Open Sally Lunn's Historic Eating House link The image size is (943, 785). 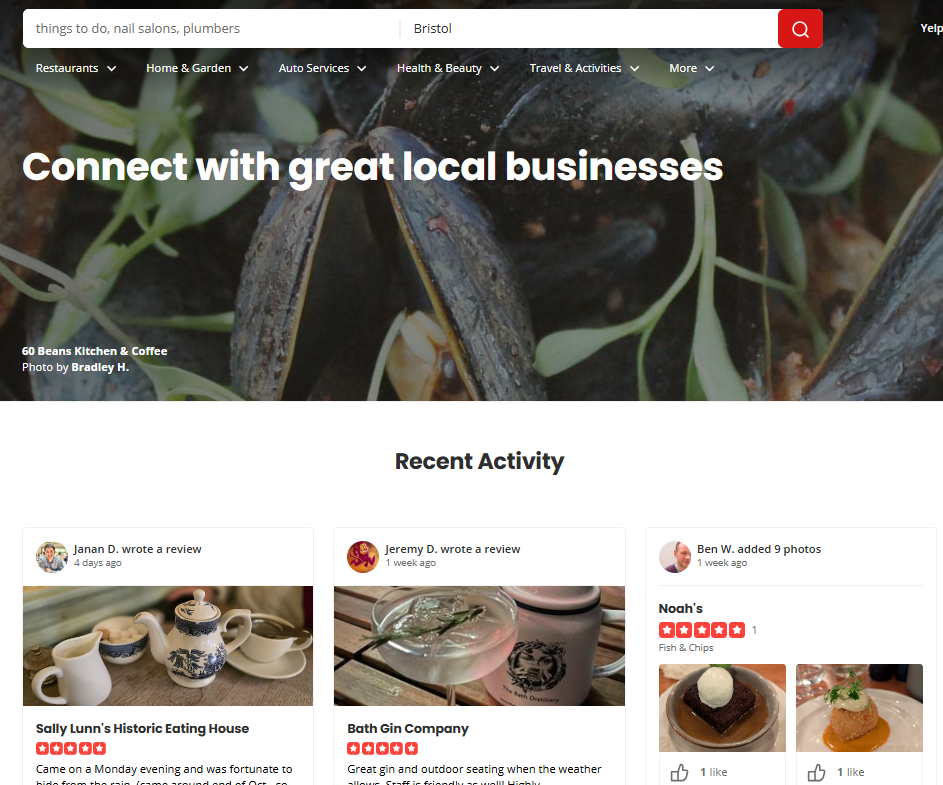pos(143,728)
